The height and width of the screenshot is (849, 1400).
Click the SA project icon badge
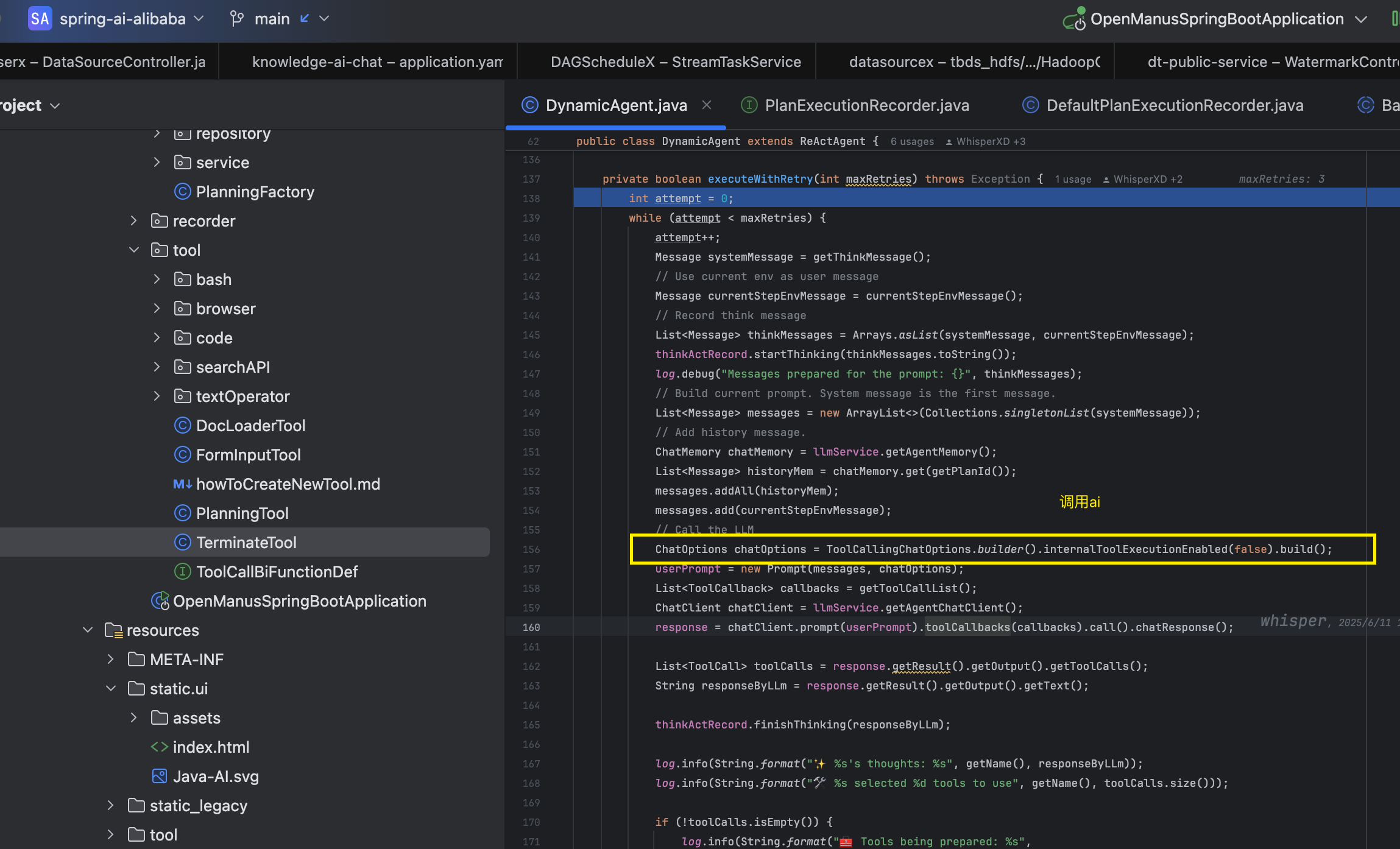tap(40, 19)
